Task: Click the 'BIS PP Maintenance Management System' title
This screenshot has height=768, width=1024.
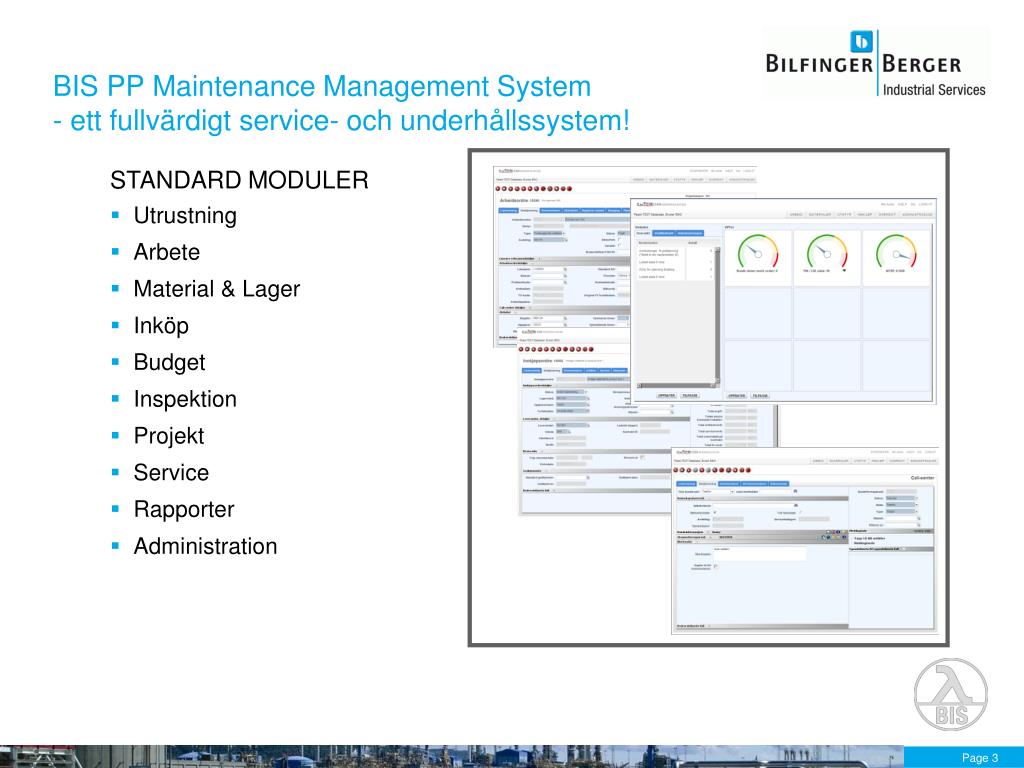Action: tap(322, 86)
